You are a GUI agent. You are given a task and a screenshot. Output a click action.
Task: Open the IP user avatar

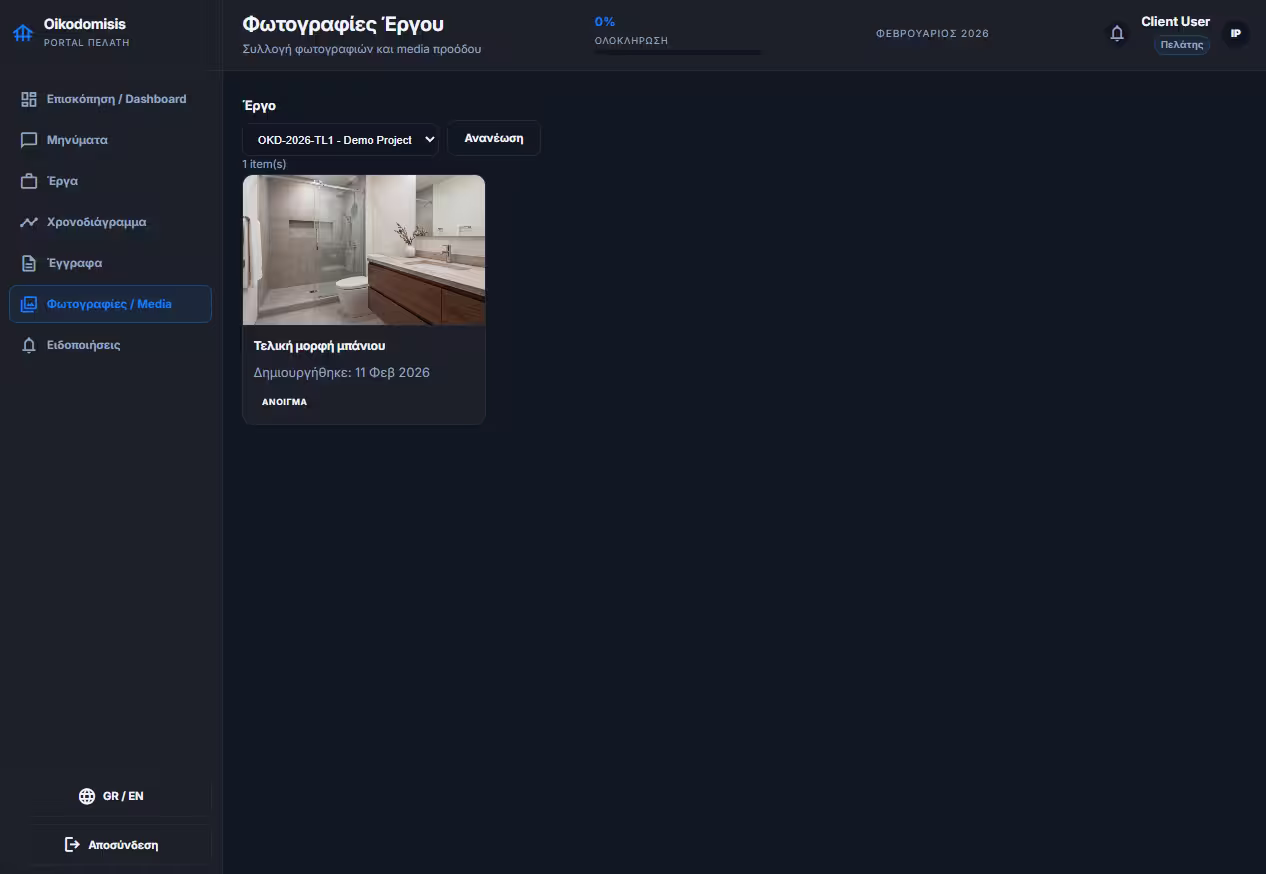(x=1236, y=33)
